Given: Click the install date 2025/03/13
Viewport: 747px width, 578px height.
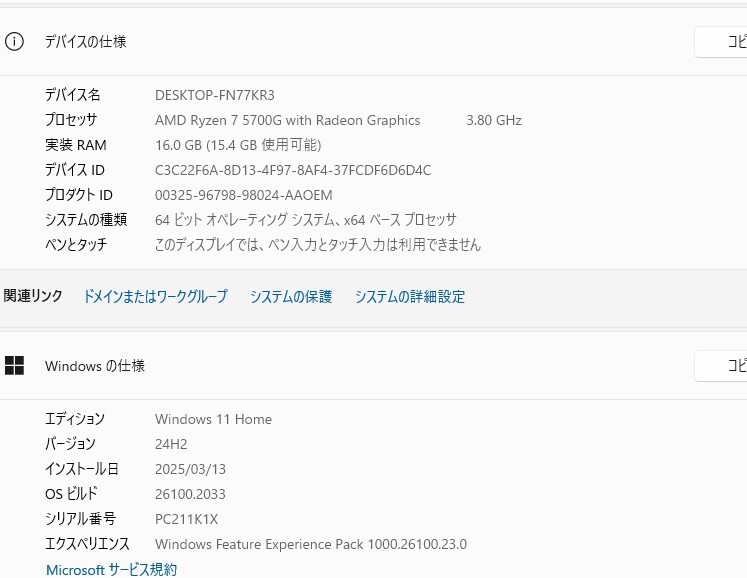Looking at the screenshot, I should [190, 469].
